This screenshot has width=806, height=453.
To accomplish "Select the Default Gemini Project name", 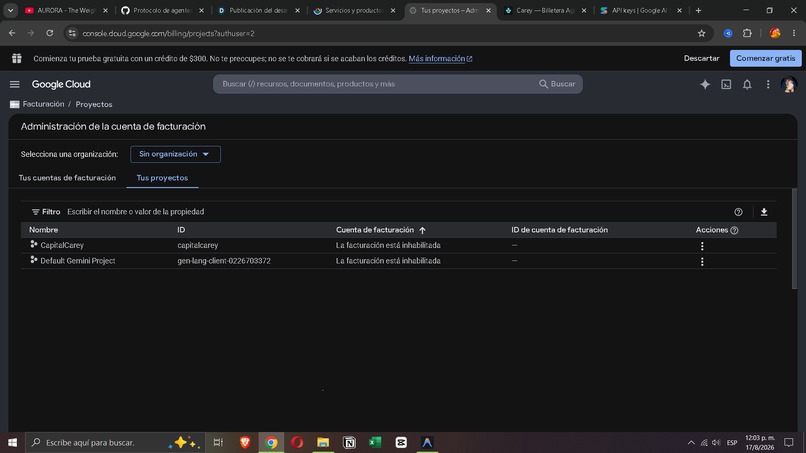I will pyautogui.click(x=78, y=261).
